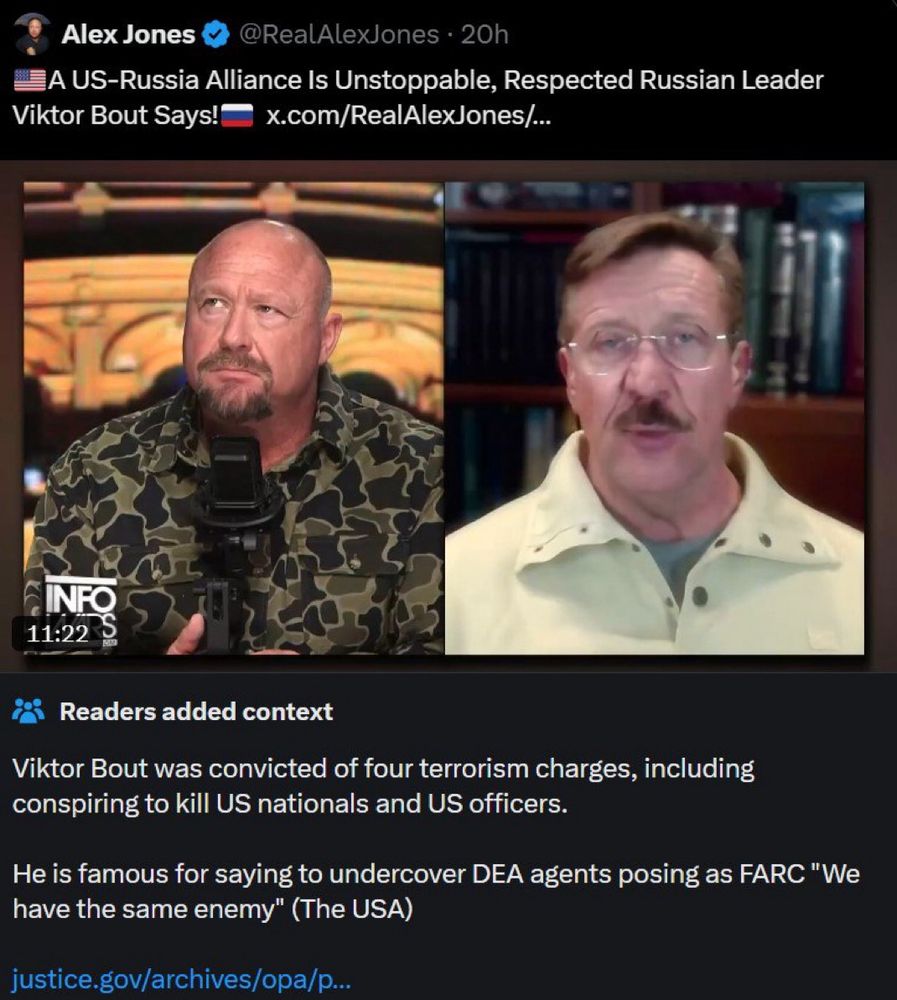Click the Readers added context people icon

(x=28, y=711)
